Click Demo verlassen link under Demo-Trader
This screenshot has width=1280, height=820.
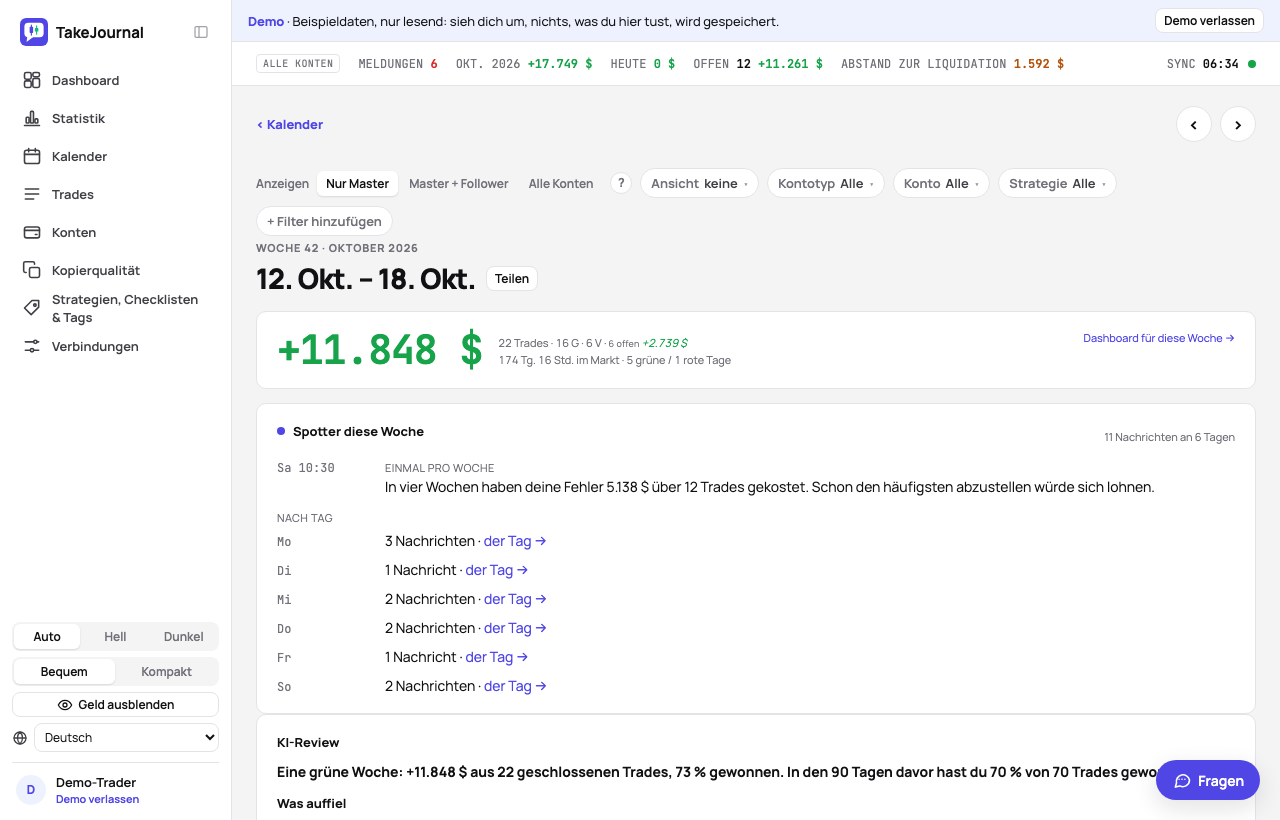coord(97,799)
